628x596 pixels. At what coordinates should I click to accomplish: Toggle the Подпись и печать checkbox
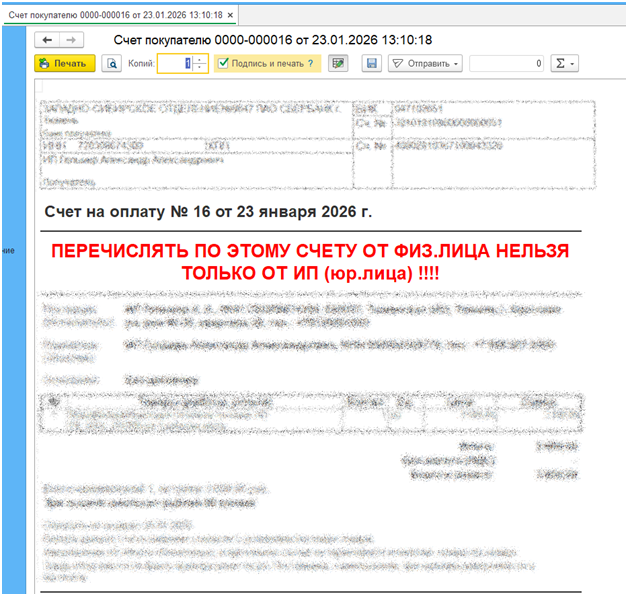click(224, 63)
